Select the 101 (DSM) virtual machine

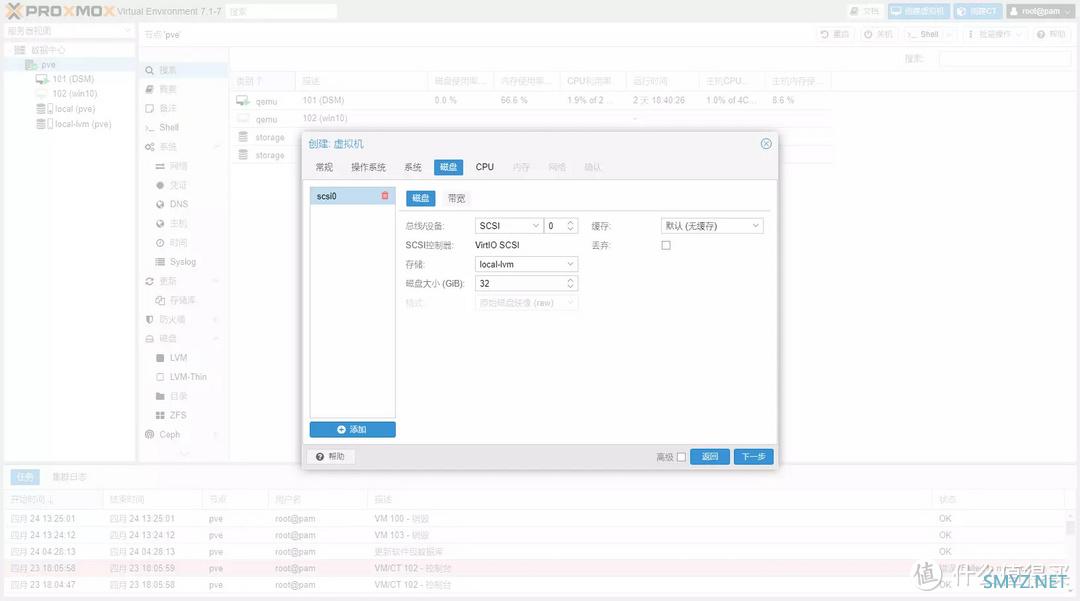[72, 79]
